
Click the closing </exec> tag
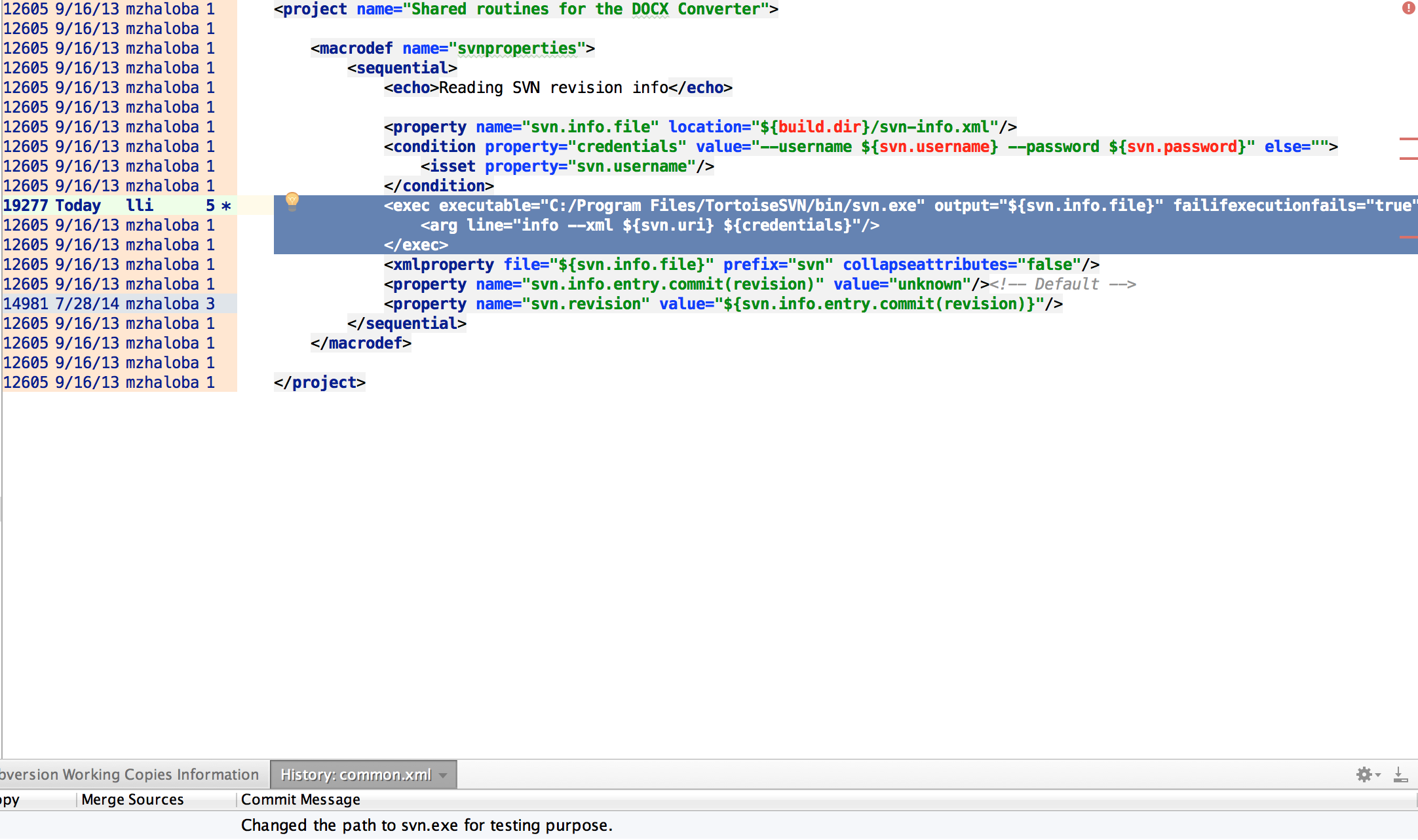[x=416, y=244]
